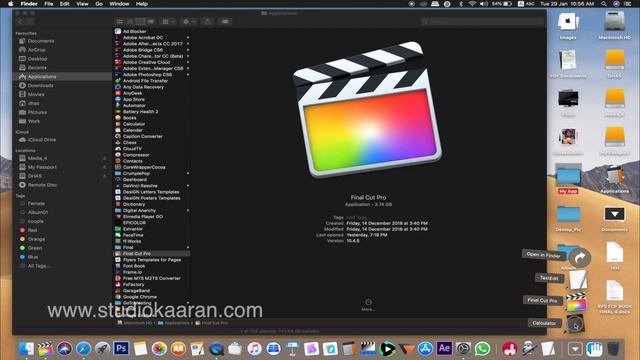Click Applications in the bottom path bar
The height and width of the screenshot is (360, 640).
[173, 323]
